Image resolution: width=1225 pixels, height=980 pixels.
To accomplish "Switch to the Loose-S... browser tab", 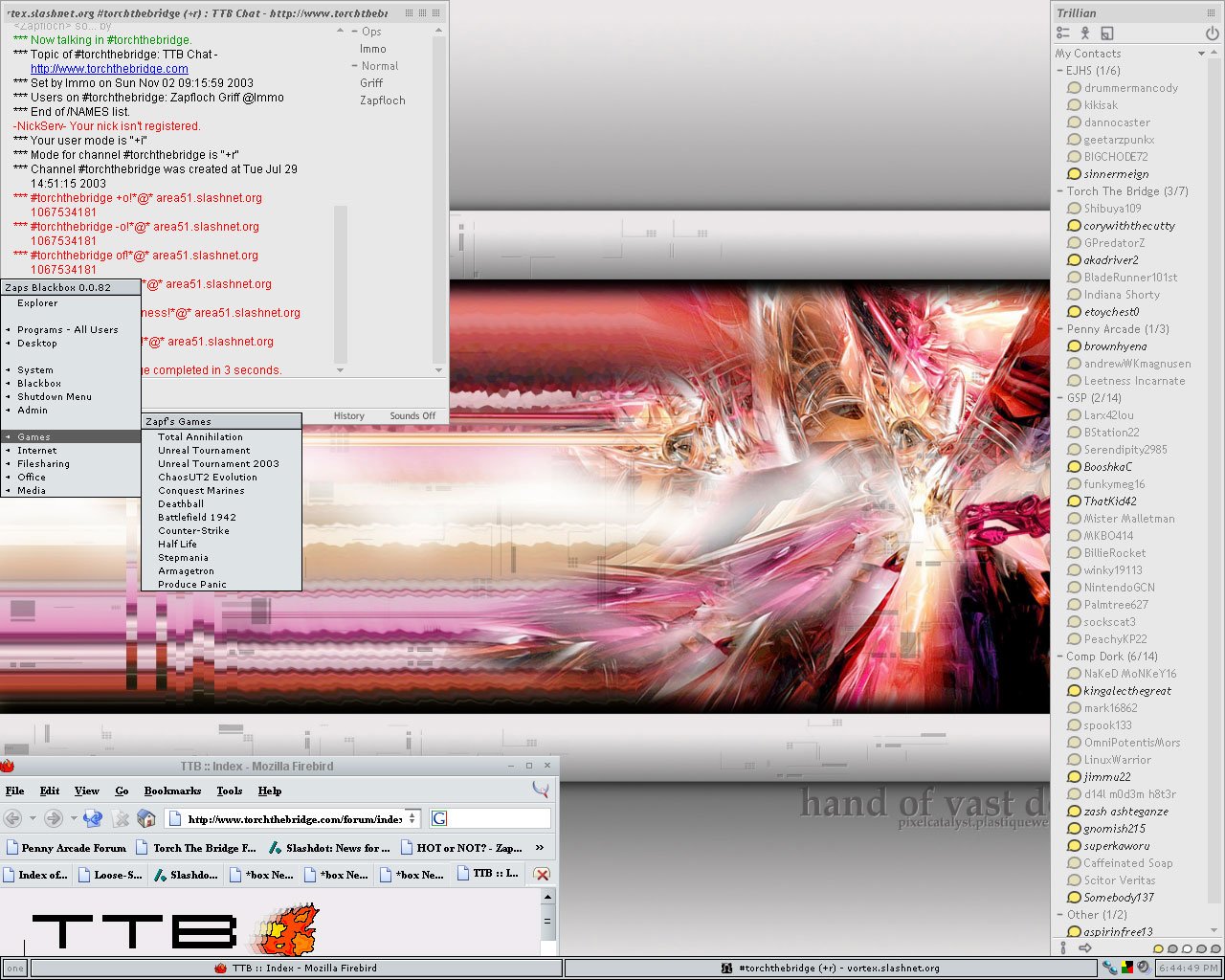I will (110, 874).
